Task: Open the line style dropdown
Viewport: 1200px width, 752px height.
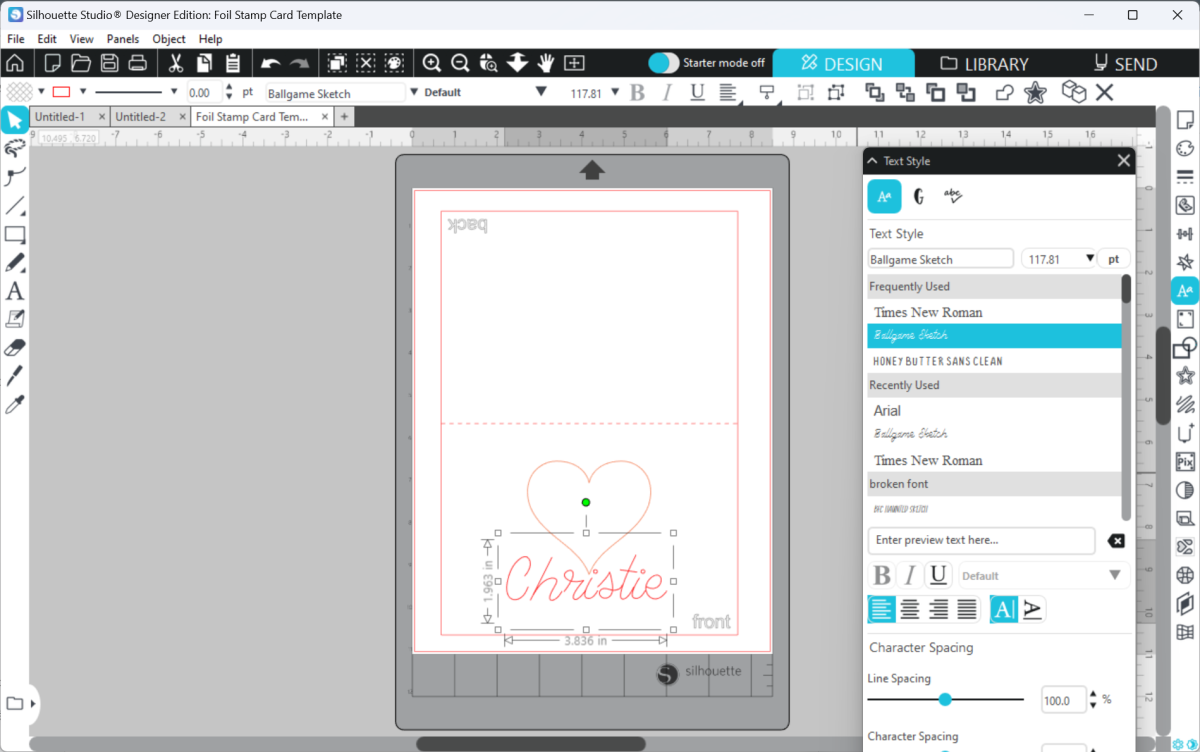Action: coord(174,92)
